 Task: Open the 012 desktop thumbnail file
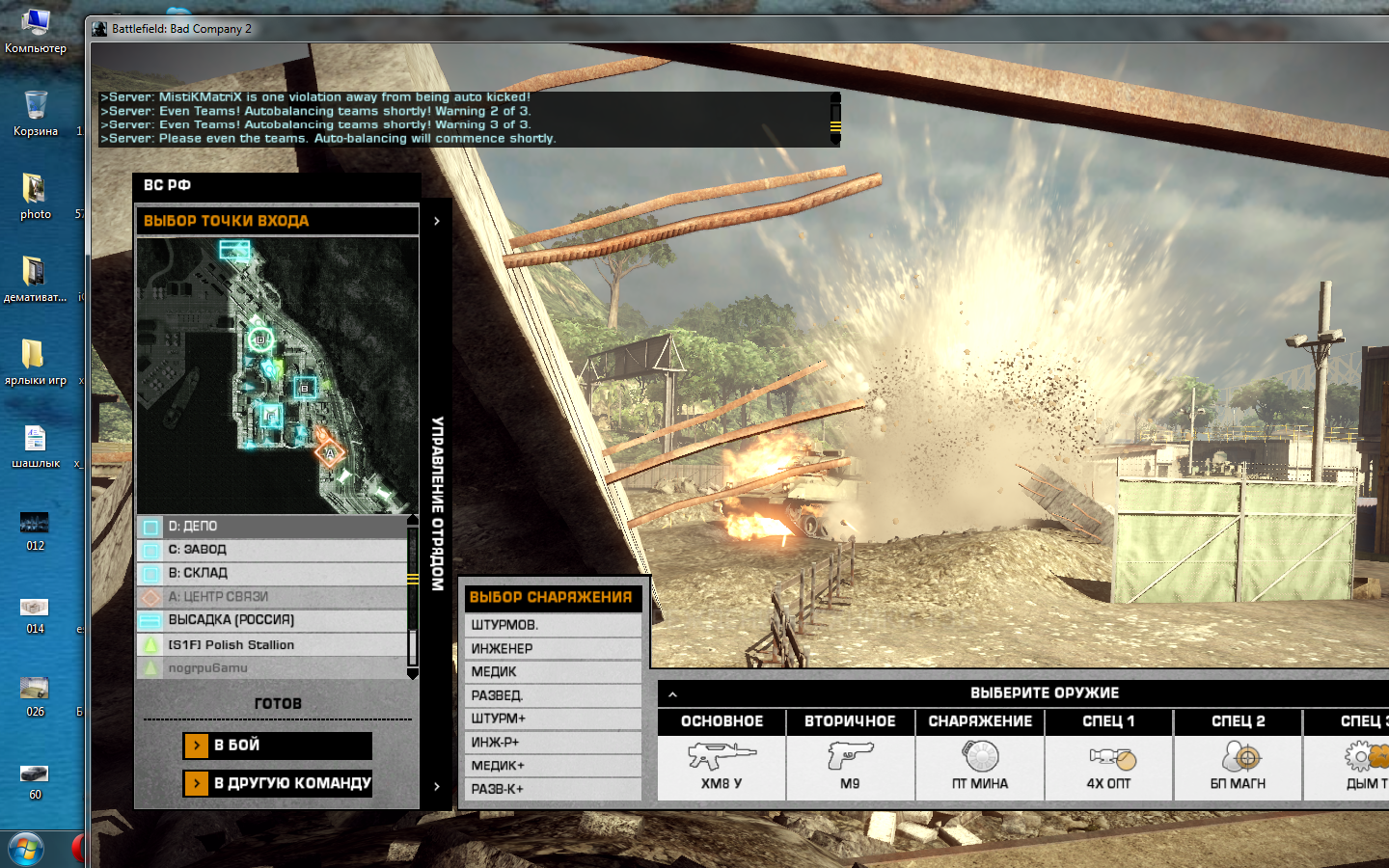pyautogui.click(x=35, y=531)
